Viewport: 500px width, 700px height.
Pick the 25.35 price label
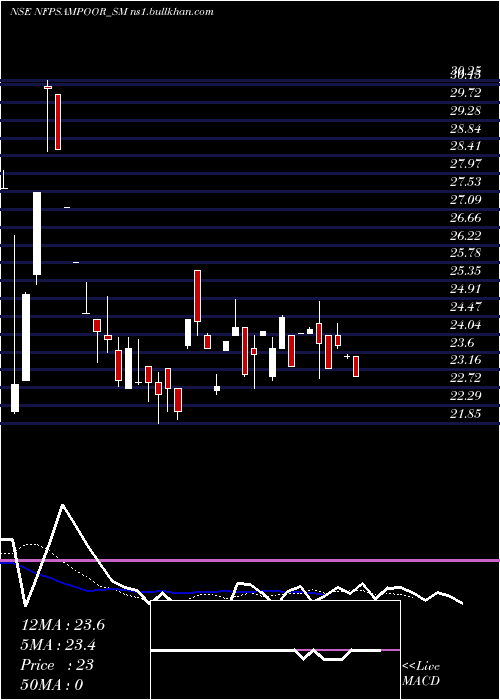[x=466, y=271]
